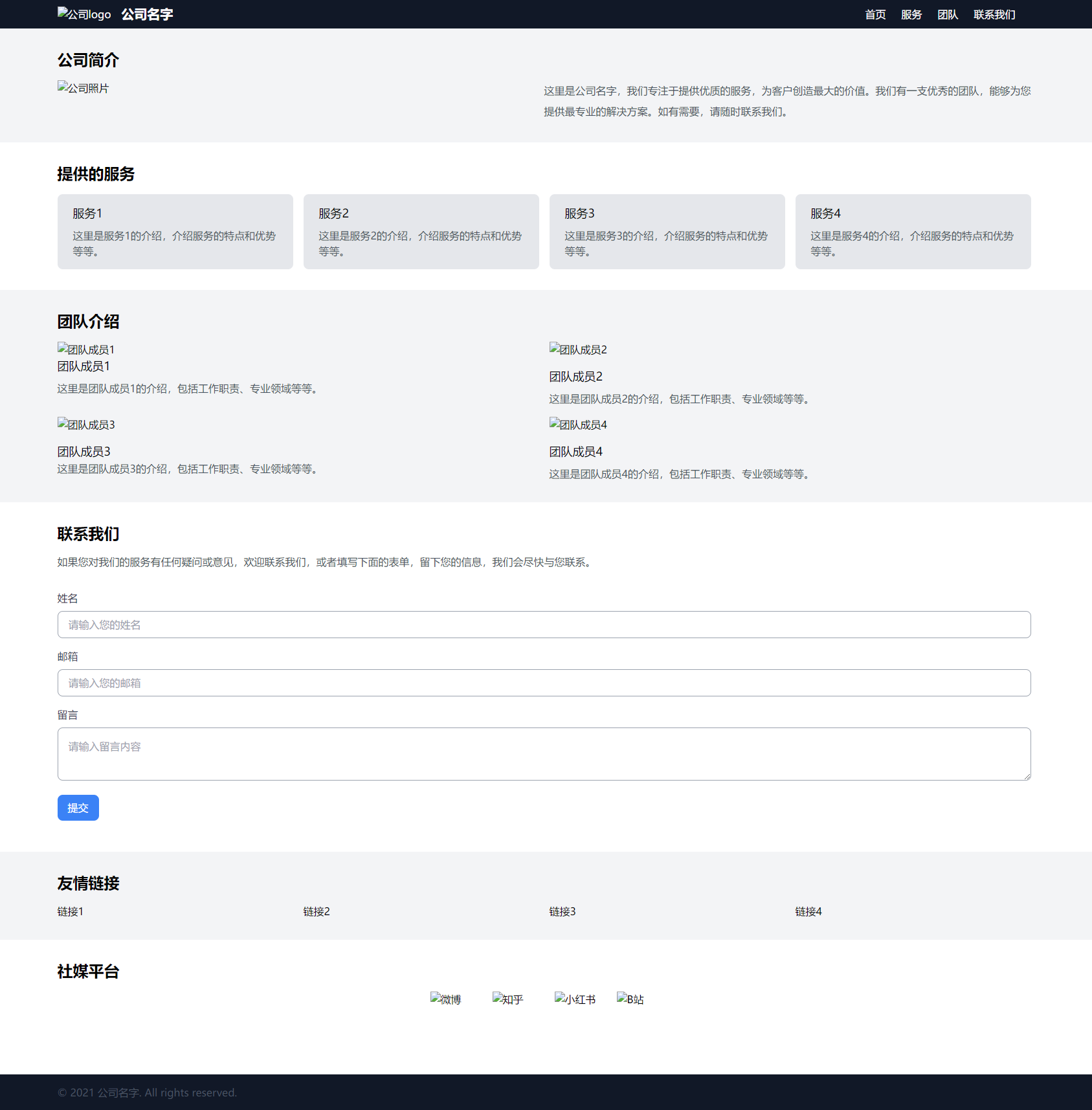Click team member 4 photo
1092x1110 pixels.
click(x=577, y=425)
